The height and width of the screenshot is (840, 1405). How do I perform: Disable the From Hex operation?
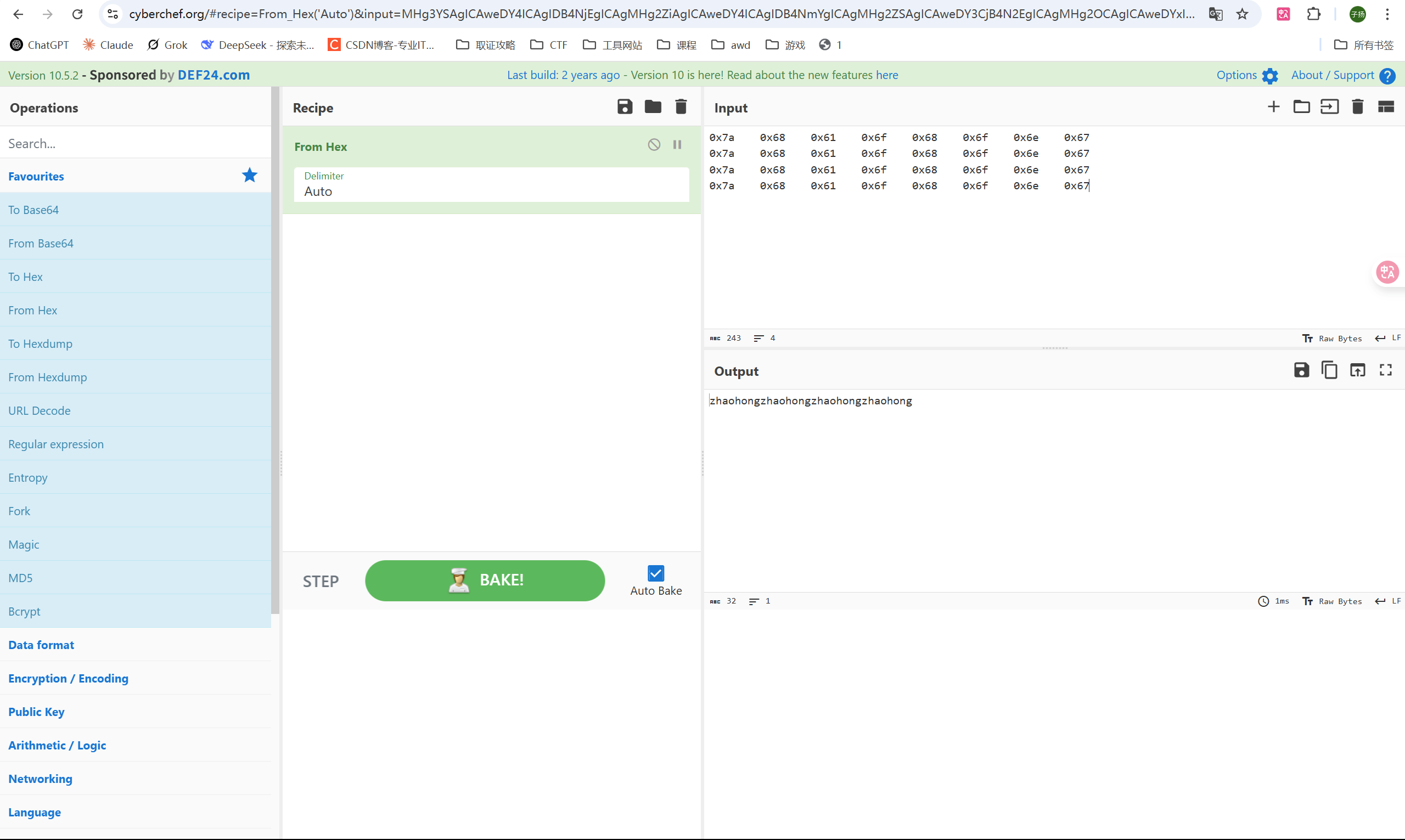(654, 145)
